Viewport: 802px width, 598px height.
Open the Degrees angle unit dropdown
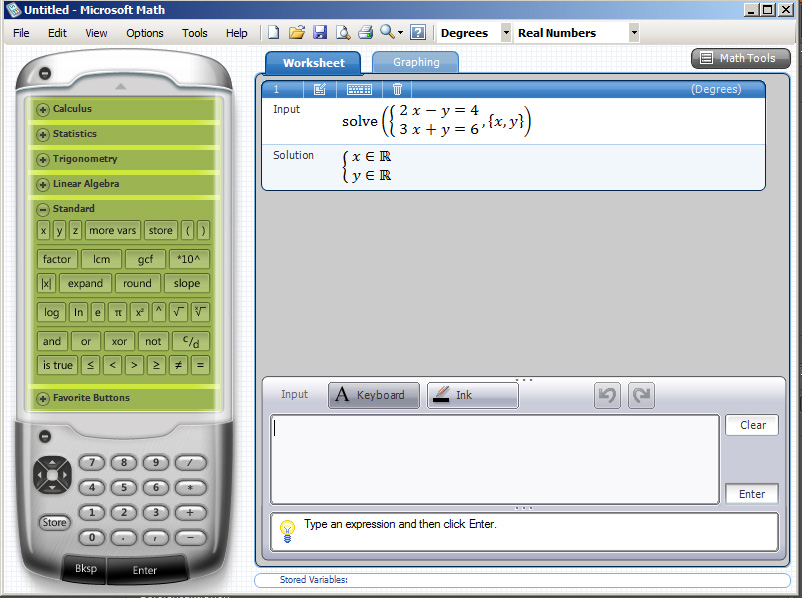(x=506, y=33)
